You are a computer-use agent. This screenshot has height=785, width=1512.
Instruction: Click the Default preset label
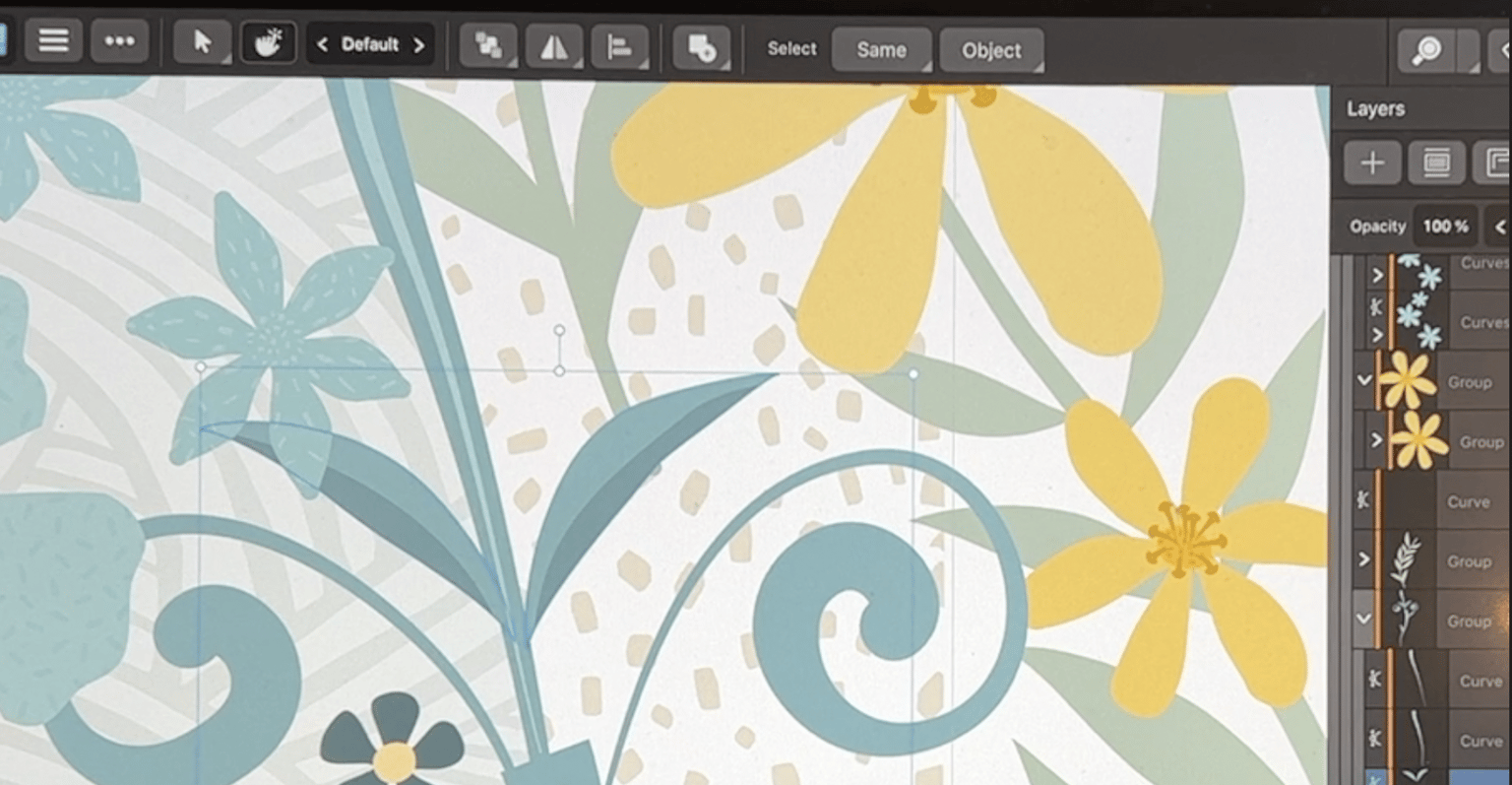point(370,44)
